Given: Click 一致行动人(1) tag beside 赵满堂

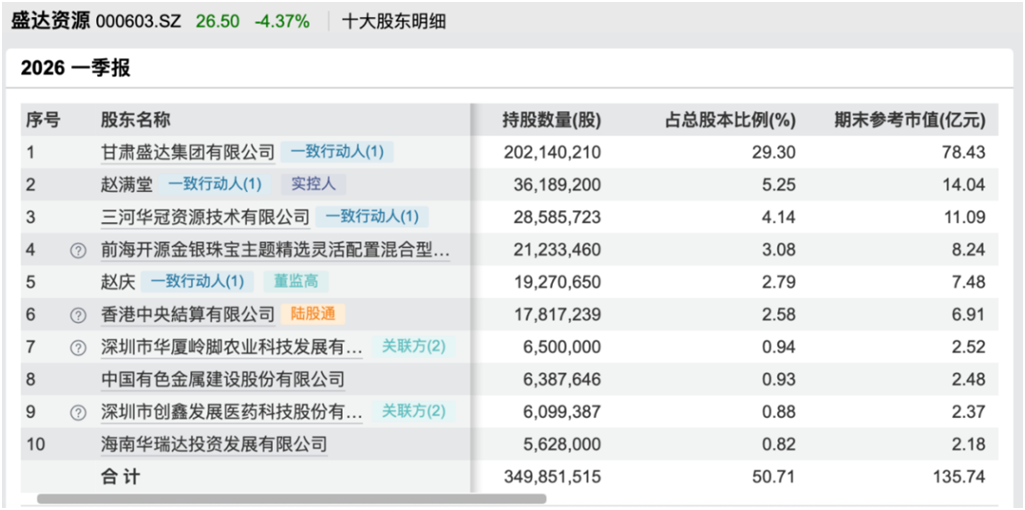Looking at the screenshot, I should [215, 185].
